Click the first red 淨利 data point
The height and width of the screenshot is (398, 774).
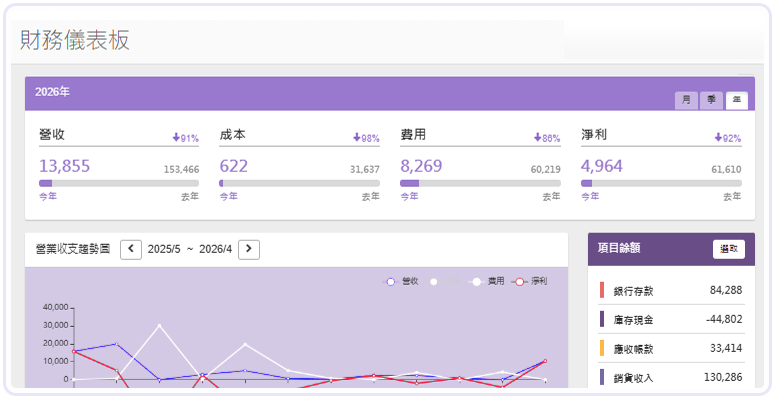(74, 352)
